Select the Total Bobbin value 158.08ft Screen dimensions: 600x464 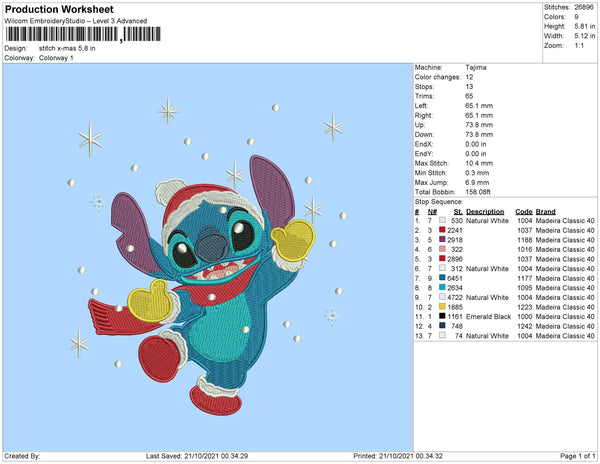click(x=478, y=192)
